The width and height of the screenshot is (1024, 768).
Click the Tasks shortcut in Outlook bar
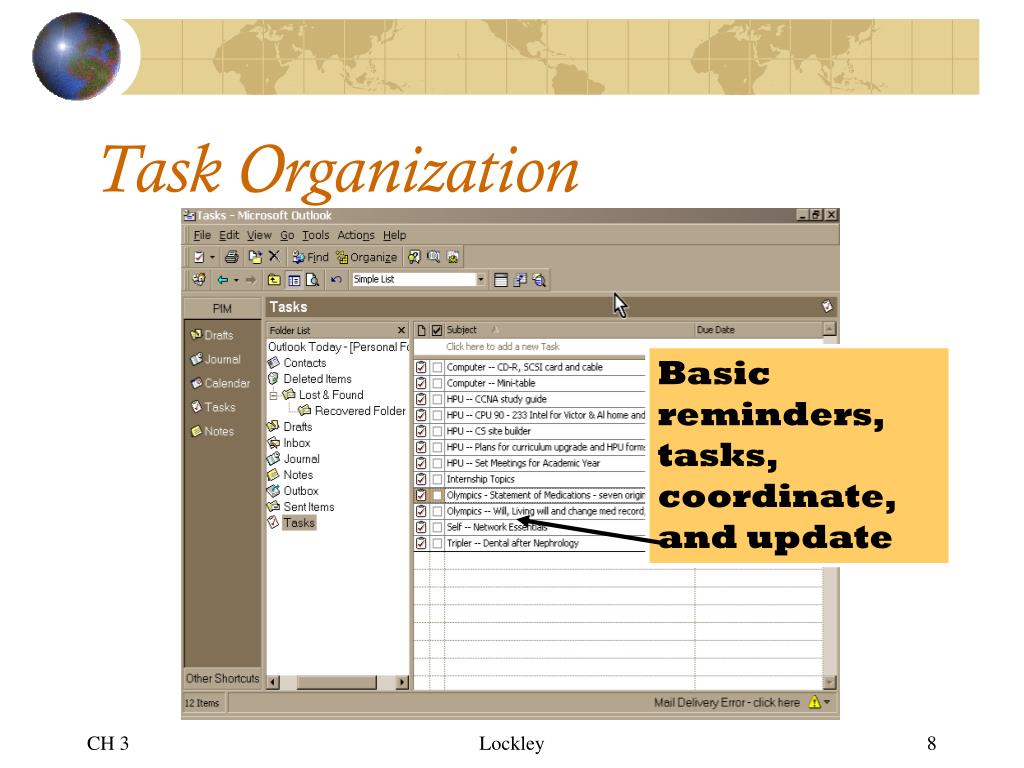tap(213, 407)
